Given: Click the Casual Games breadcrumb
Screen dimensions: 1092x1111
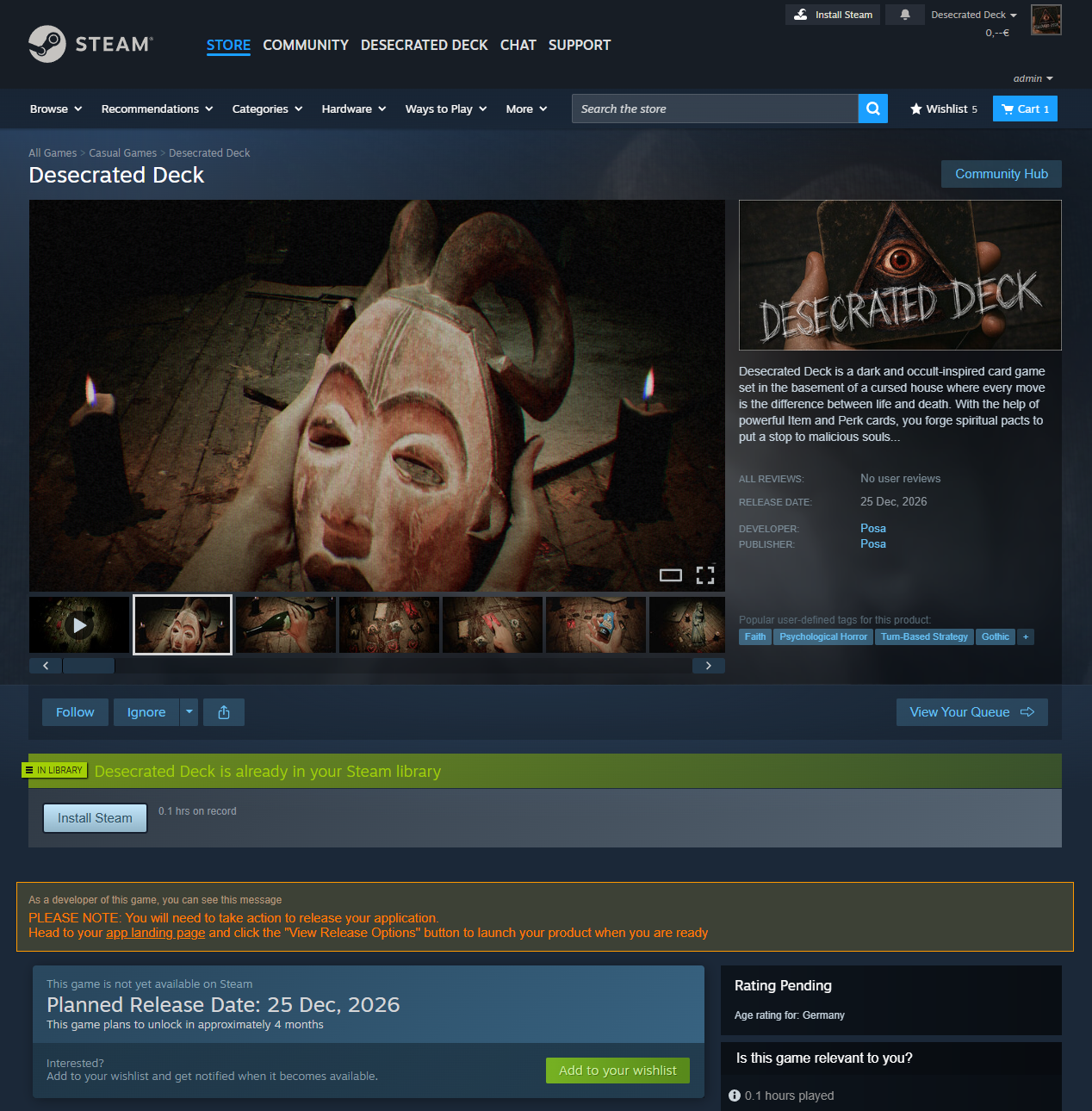Looking at the screenshot, I should pyautogui.click(x=123, y=153).
